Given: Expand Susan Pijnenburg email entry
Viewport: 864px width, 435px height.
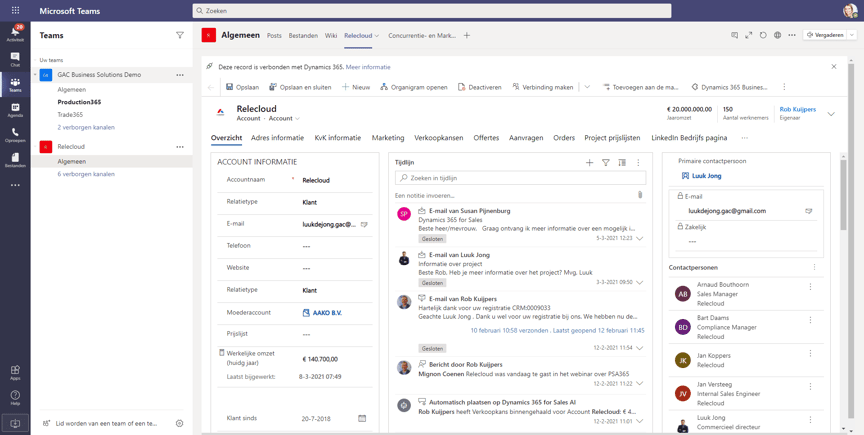Looking at the screenshot, I should click(639, 239).
